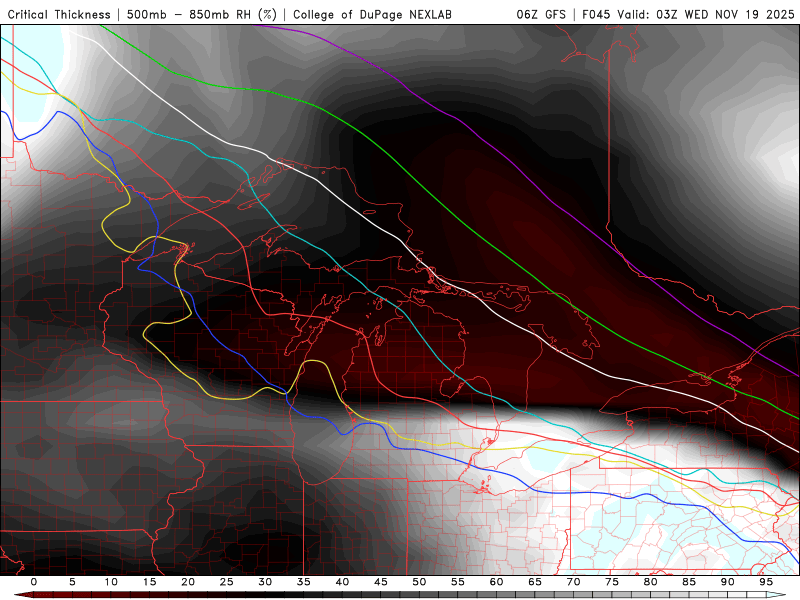The width and height of the screenshot is (800, 600).
Task: Click the "45" legend number
Action: tap(381, 582)
